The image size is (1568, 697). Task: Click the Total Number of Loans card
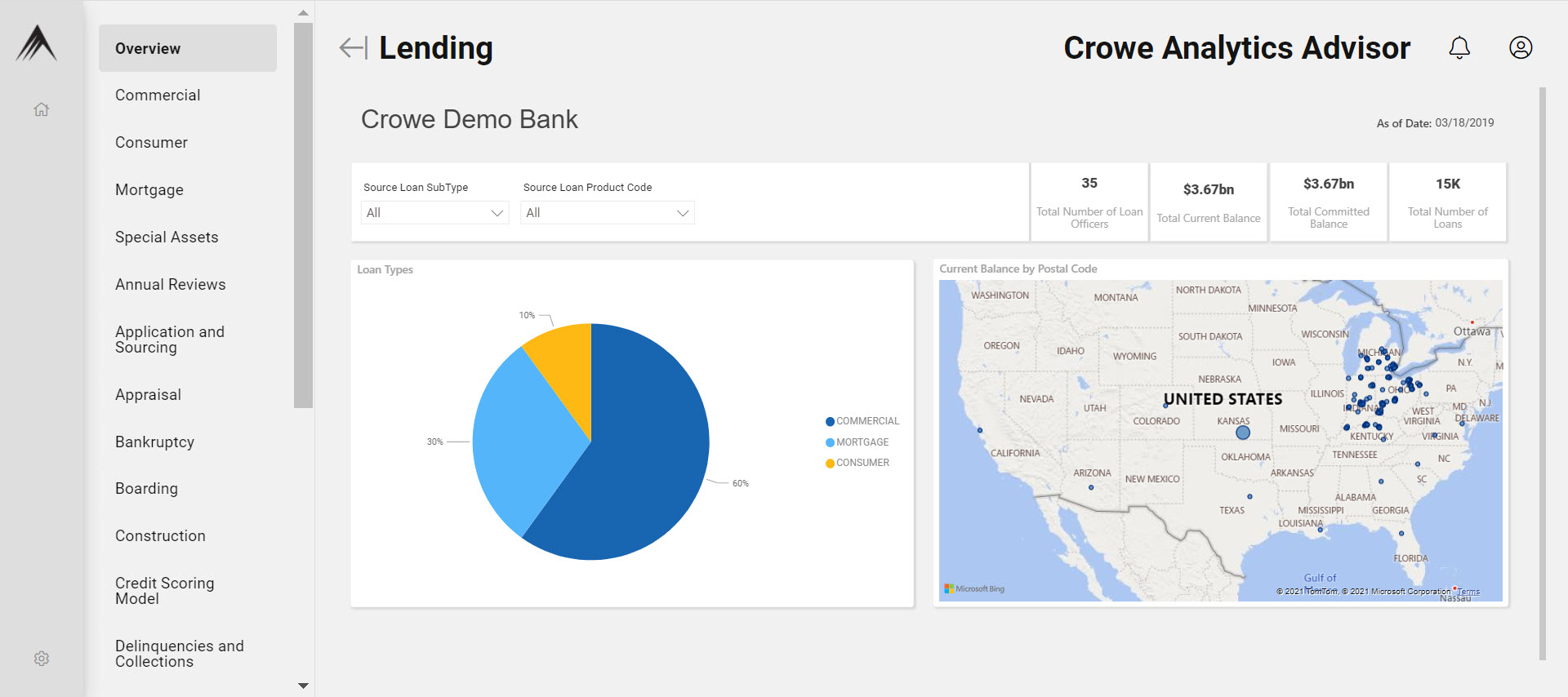point(1447,202)
